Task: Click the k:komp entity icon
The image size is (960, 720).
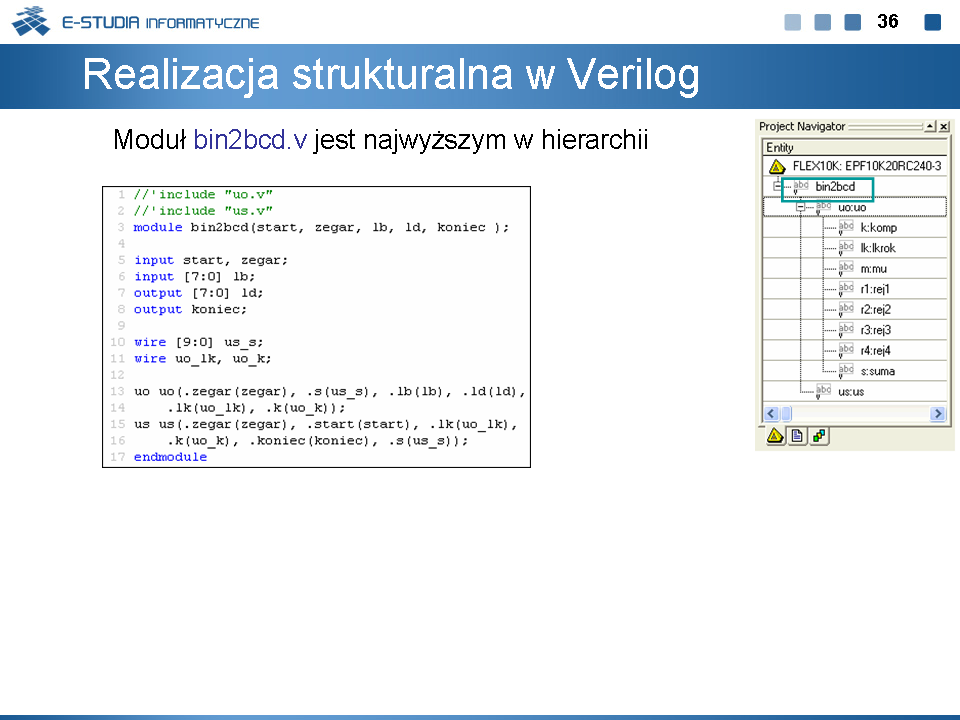Action: point(845,228)
